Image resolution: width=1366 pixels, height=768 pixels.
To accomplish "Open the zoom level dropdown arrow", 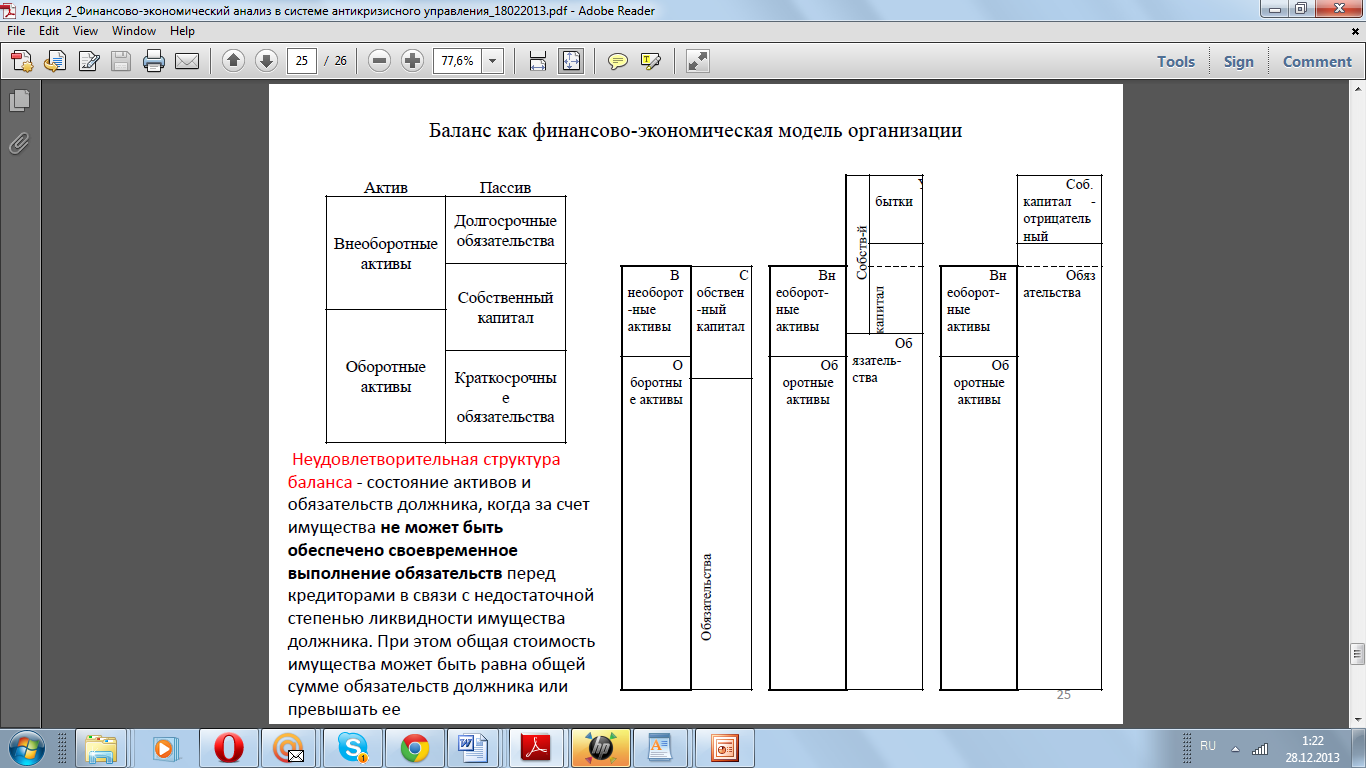I will click(x=492, y=61).
